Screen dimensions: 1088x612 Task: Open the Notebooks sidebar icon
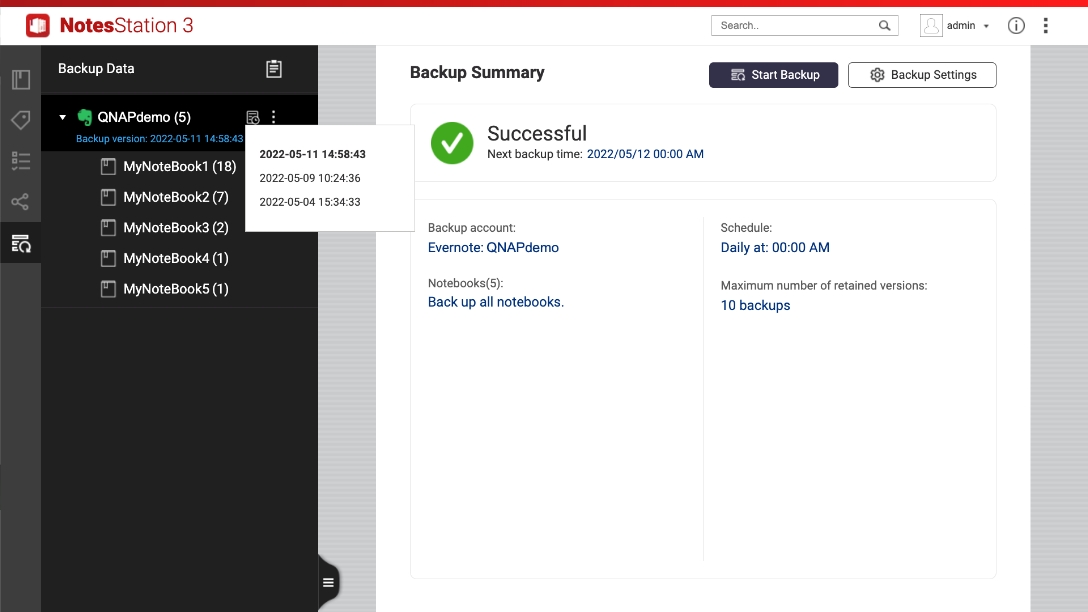(x=20, y=80)
